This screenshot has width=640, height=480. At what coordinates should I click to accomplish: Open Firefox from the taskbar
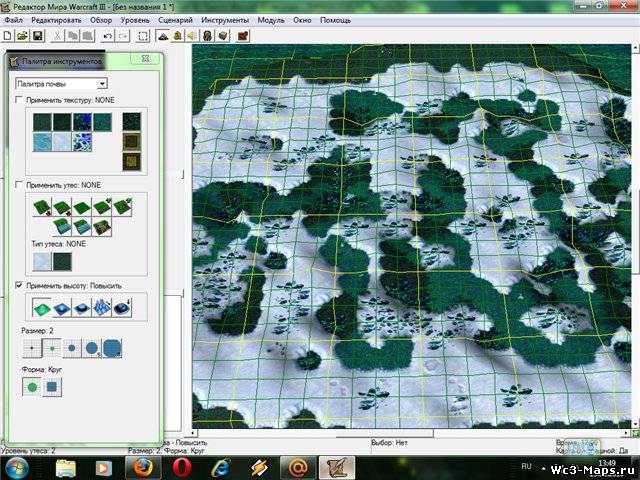[143, 466]
